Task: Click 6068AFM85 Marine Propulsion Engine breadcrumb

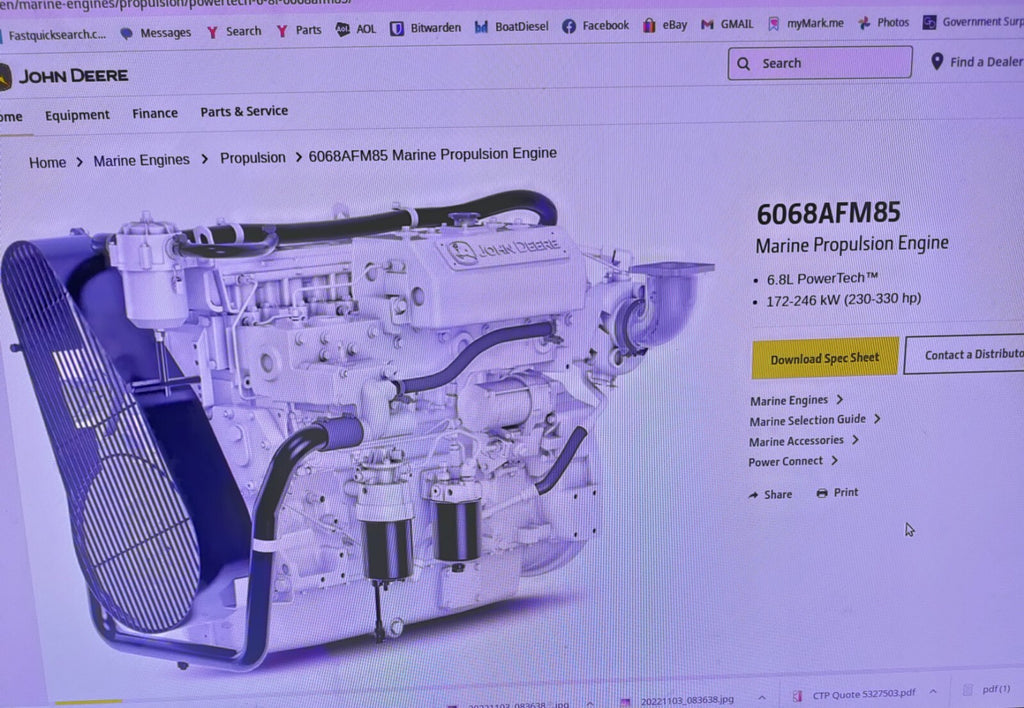Action: (432, 154)
